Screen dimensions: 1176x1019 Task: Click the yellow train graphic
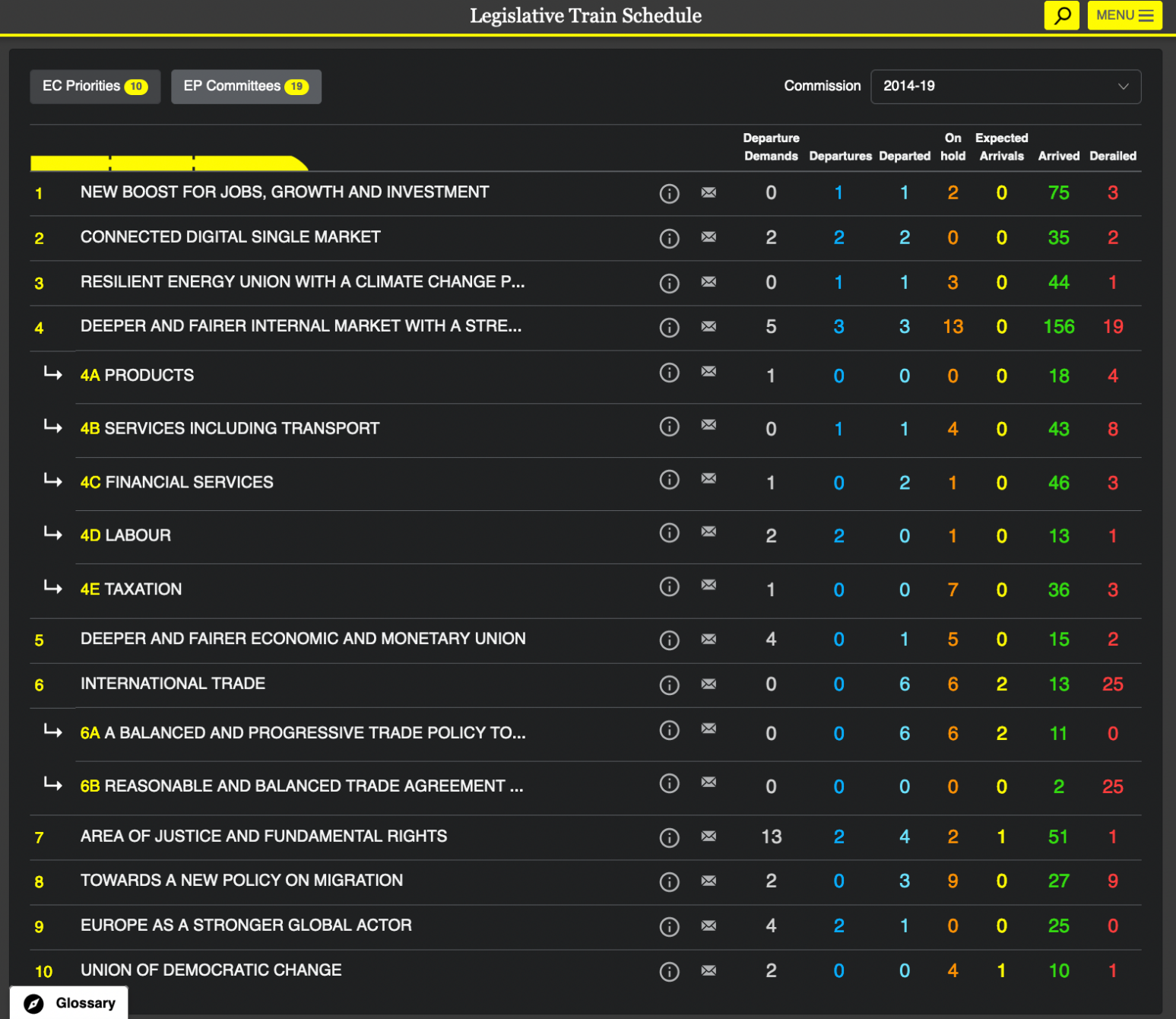169,163
